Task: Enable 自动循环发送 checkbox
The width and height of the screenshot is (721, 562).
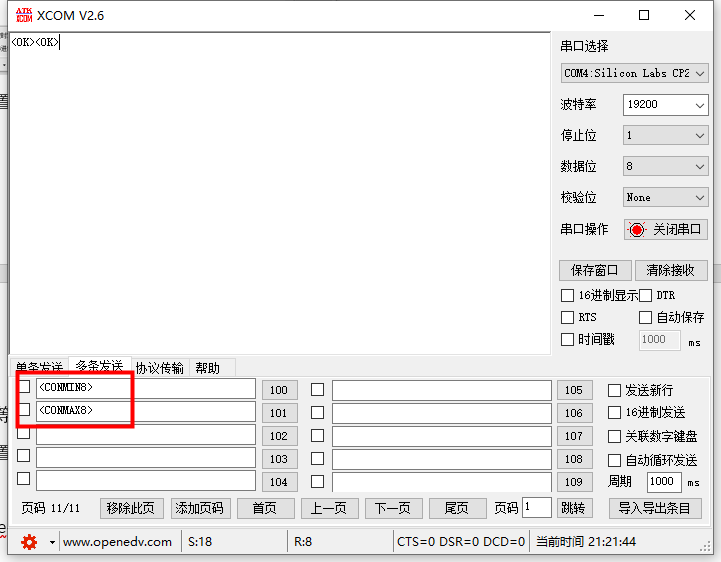Action: point(614,460)
